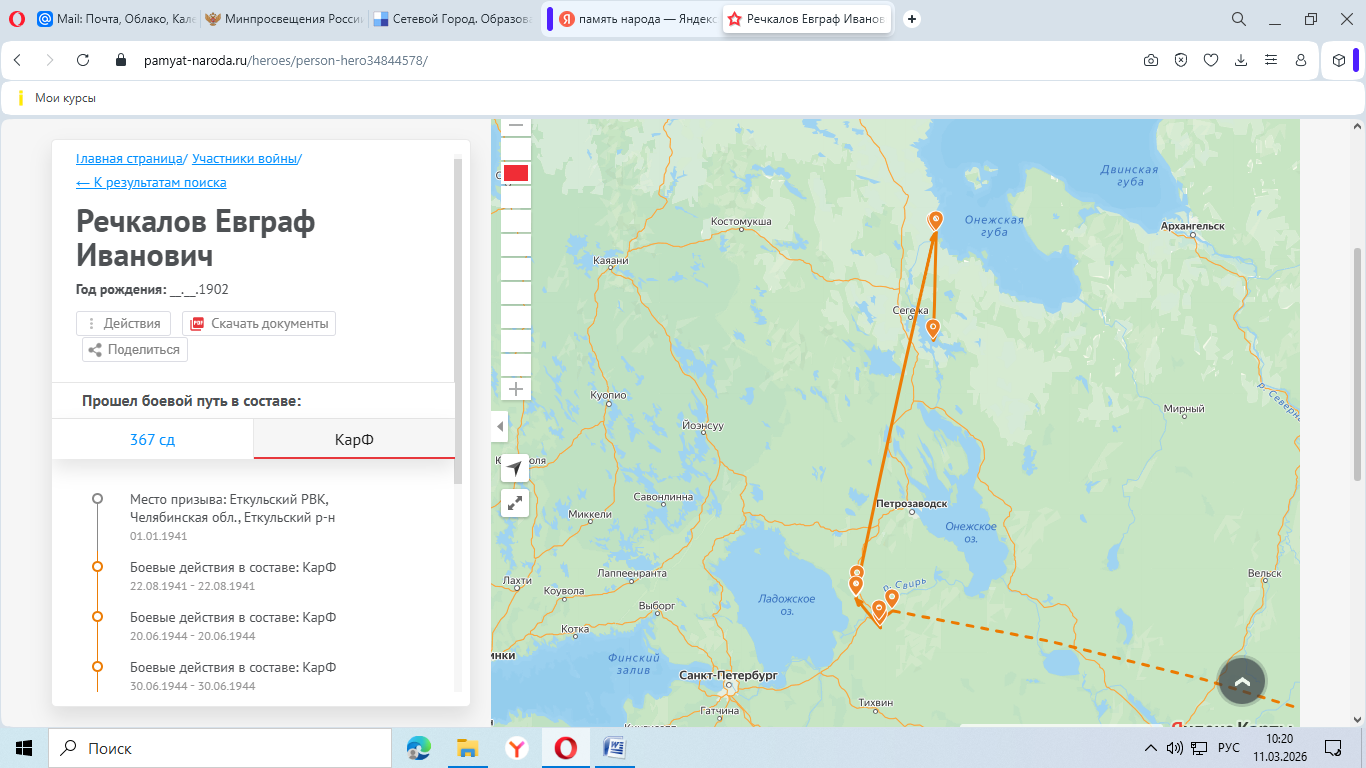Expand the map to fullscreen
The height and width of the screenshot is (768, 1366).
pos(514,504)
